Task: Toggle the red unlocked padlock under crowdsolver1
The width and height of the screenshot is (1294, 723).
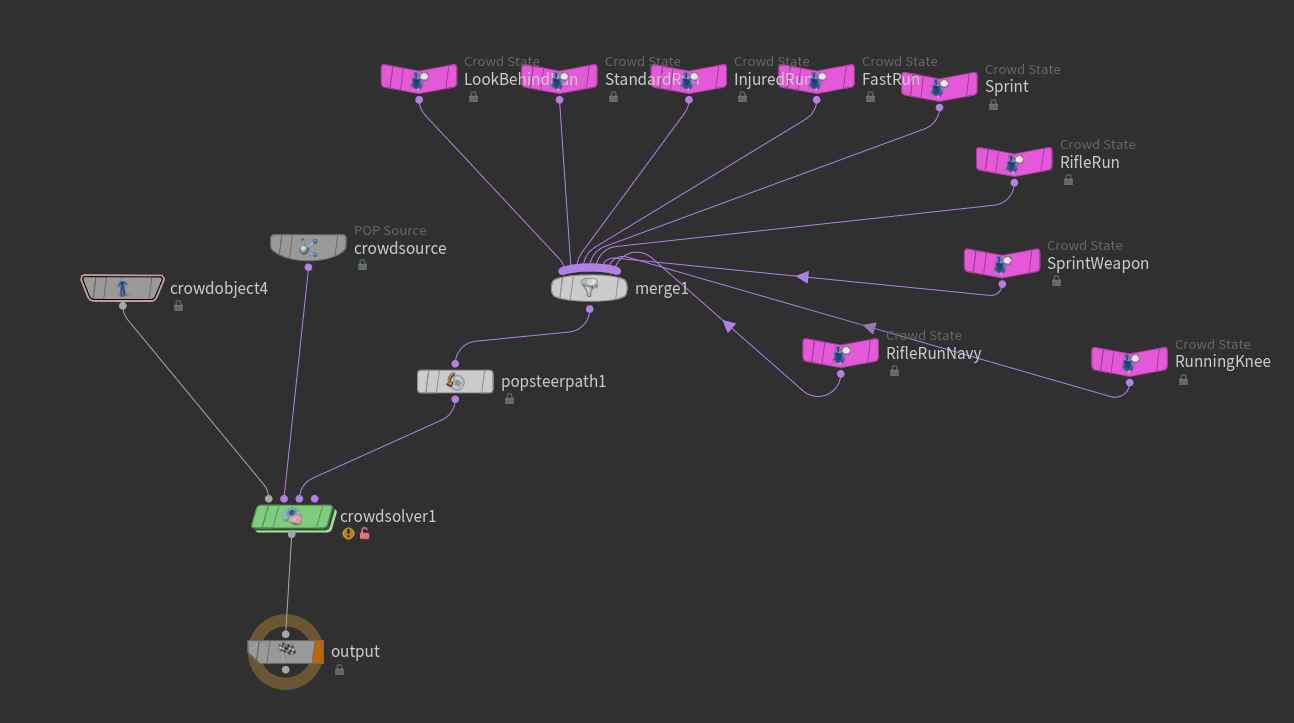Action: click(365, 534)
